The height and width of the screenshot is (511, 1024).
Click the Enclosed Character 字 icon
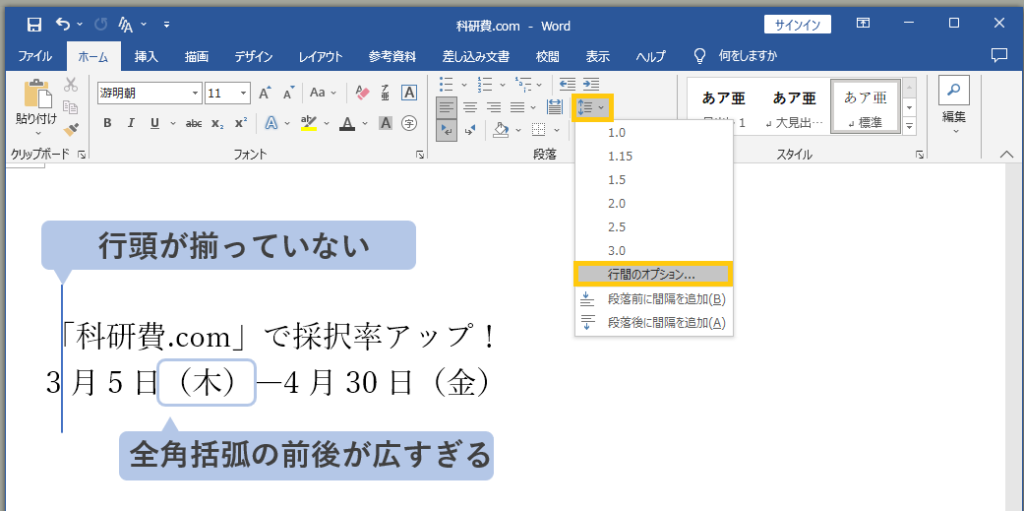click(x=409, y=123)
